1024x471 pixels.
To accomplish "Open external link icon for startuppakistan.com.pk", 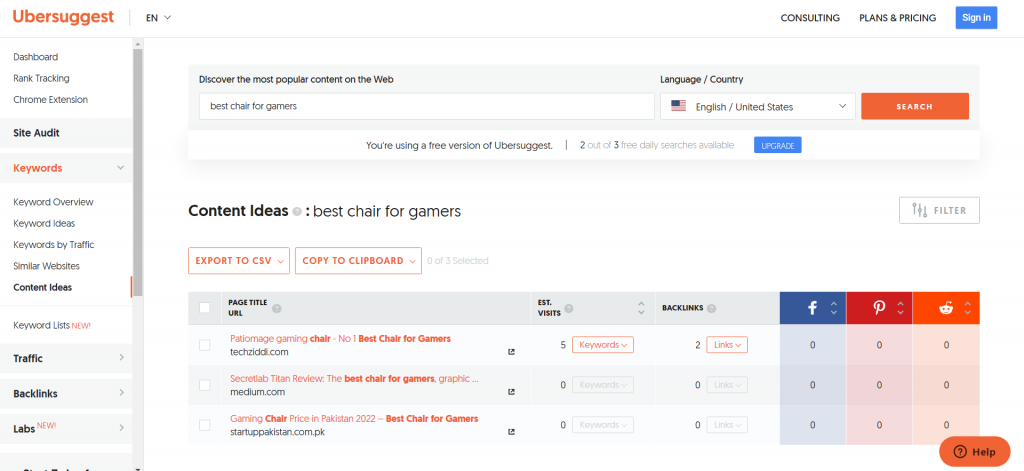I will pyautogui.click(x=511, y=432).
